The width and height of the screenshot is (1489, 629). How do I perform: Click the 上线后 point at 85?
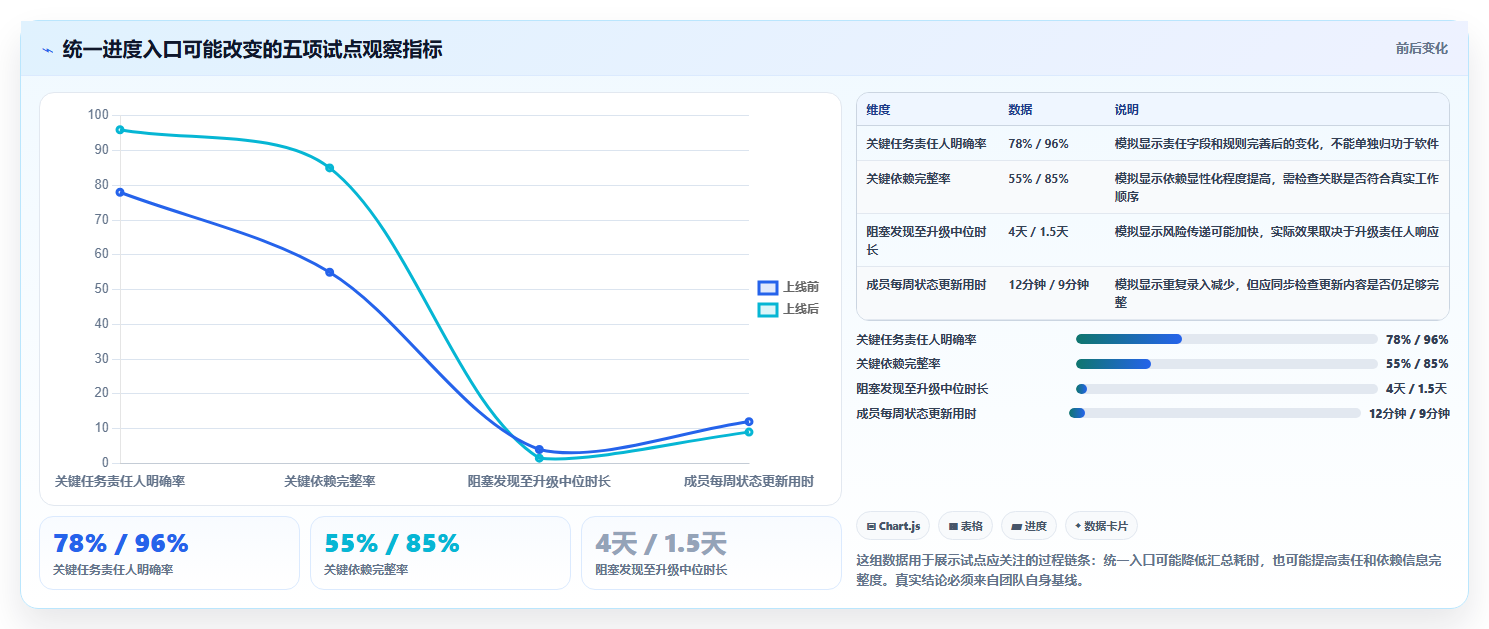tap(330, 168)
